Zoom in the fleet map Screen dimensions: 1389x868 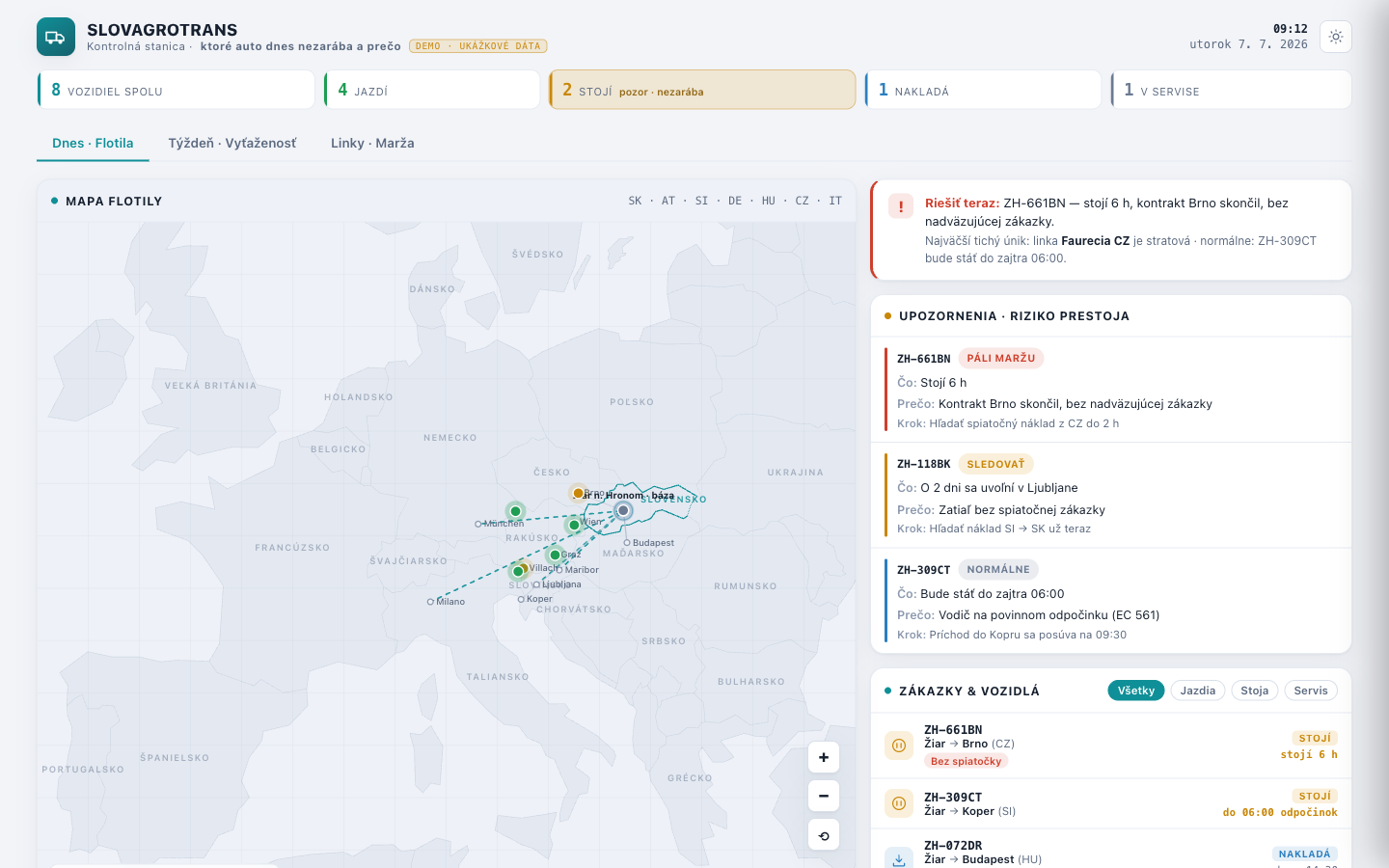pos(824,757)
